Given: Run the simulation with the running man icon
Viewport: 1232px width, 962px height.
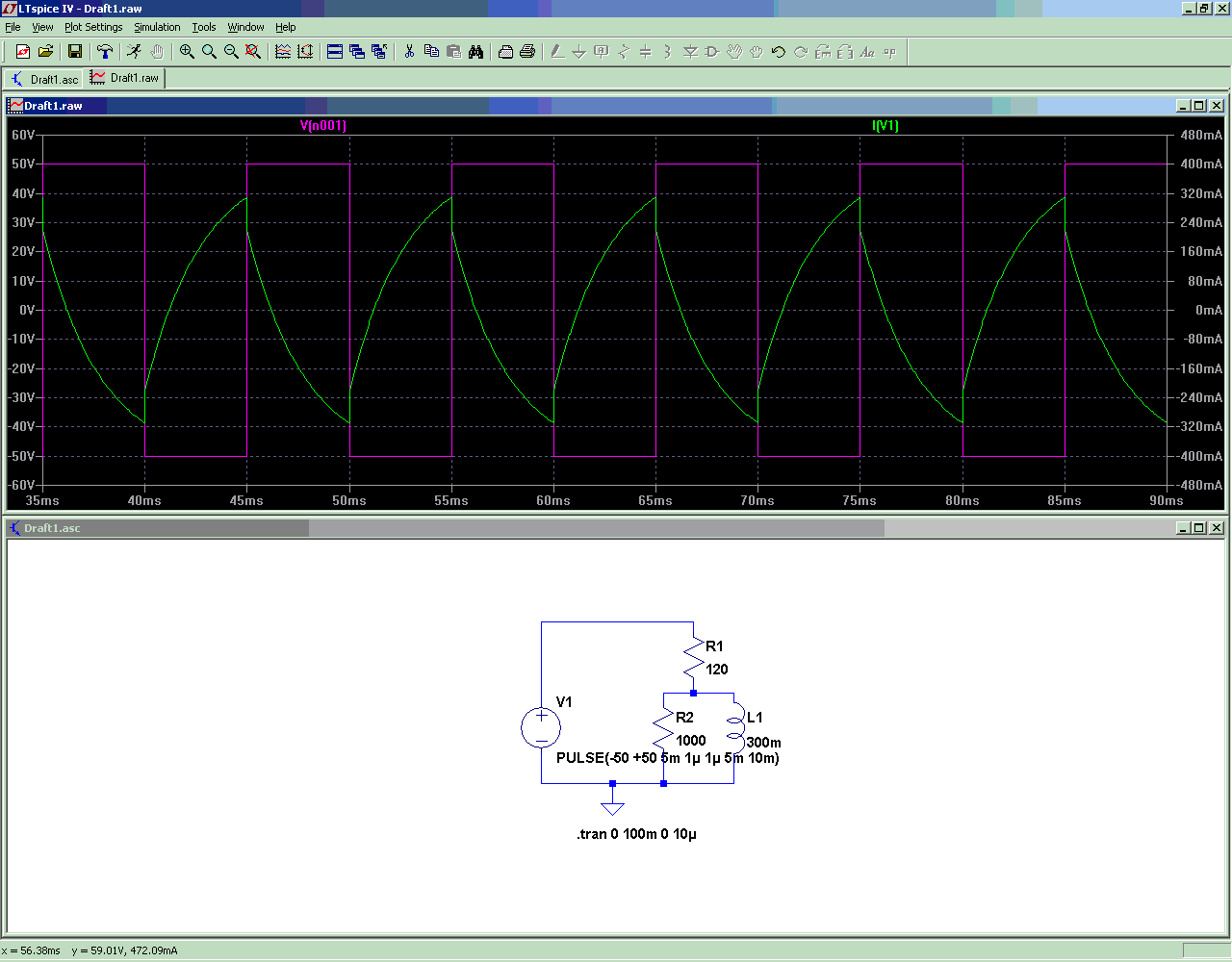Looking at the screenshot, I should click(134, 52).
